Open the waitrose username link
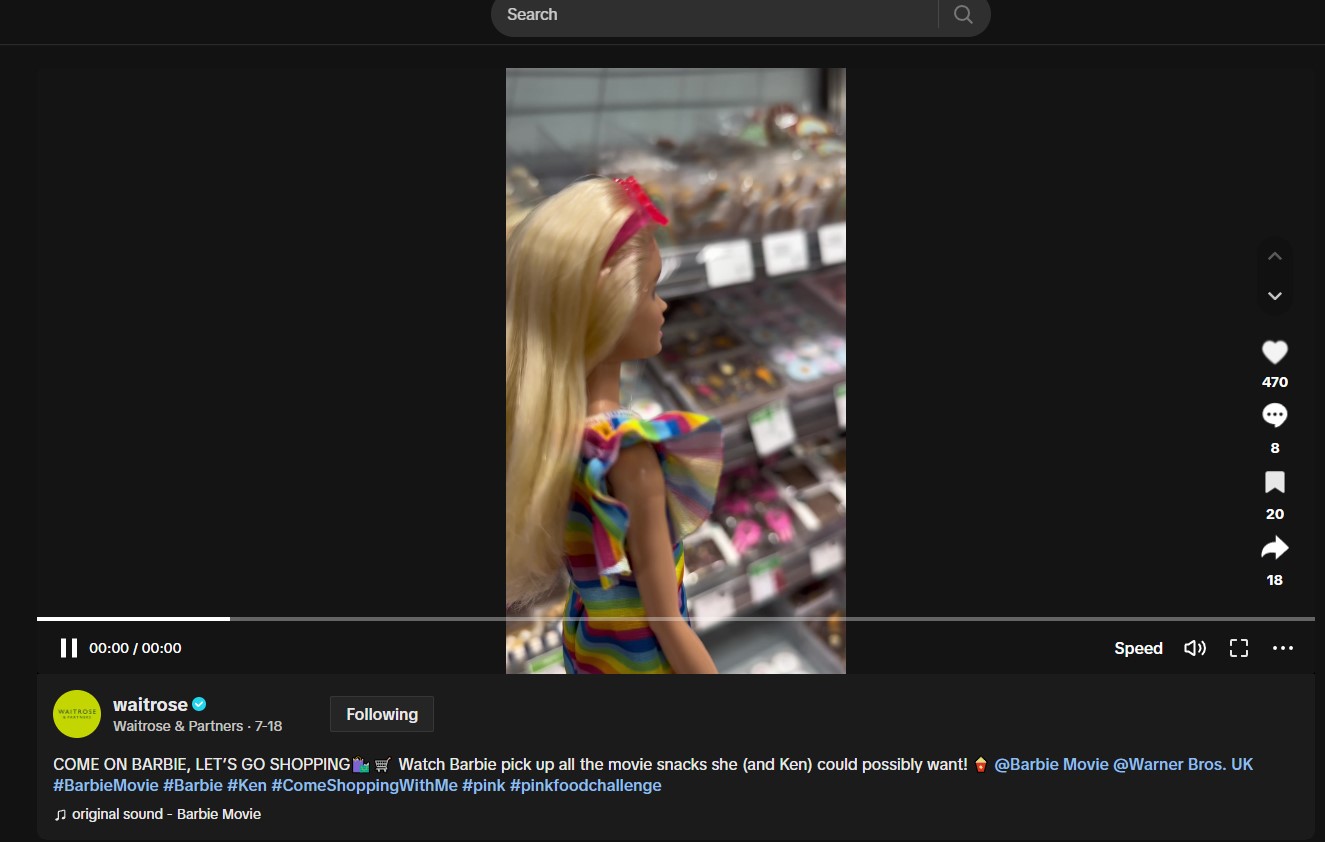 tap(150, 705)
